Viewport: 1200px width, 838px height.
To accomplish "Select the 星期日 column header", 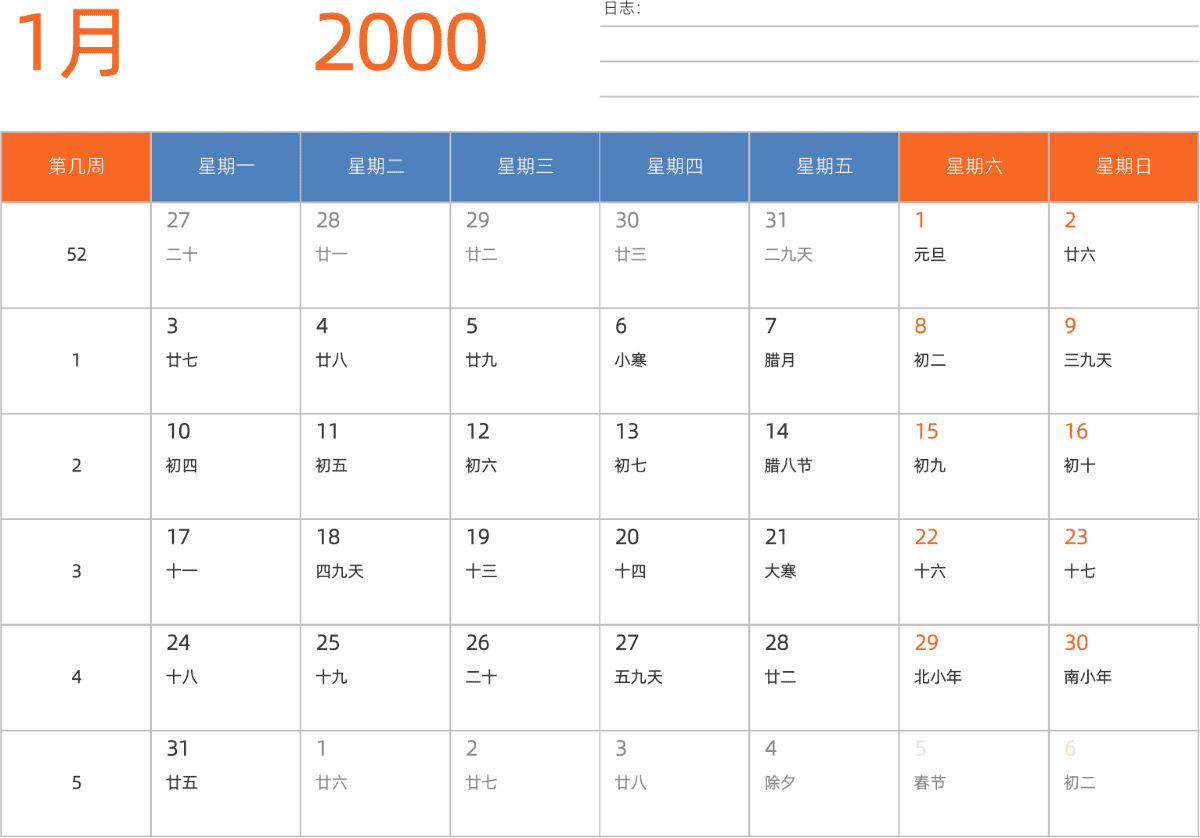I will [1124, 167].
